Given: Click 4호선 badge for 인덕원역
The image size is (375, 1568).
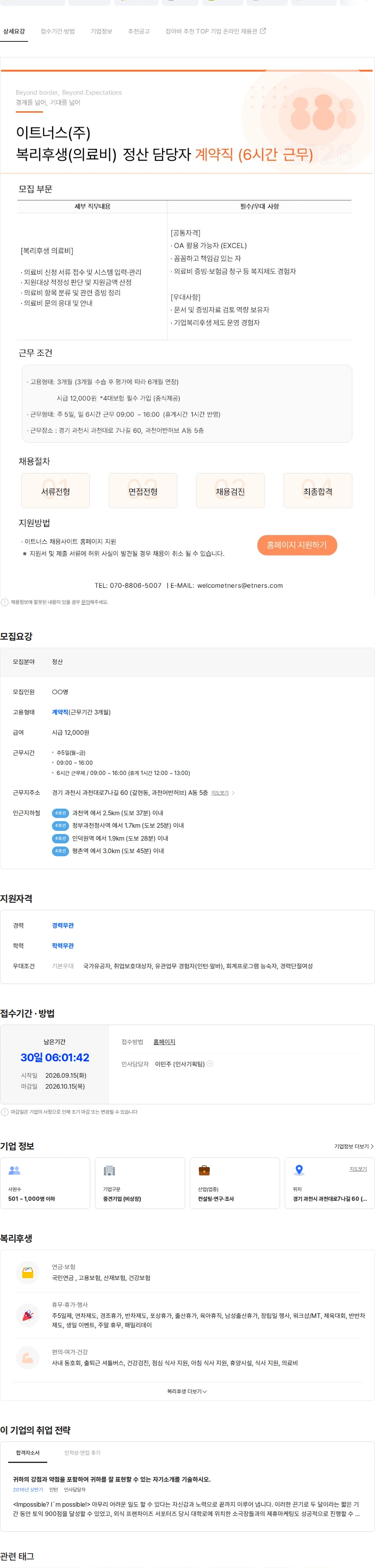Looking at the screenshot, I should [x=60, y=838].
